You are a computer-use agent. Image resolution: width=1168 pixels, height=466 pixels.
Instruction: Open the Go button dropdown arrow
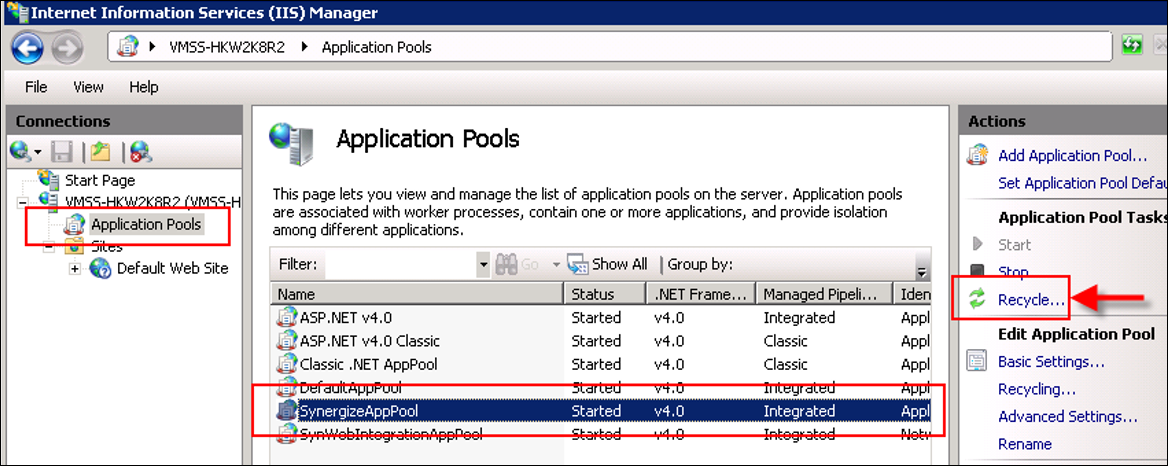(x=555, y=264)
